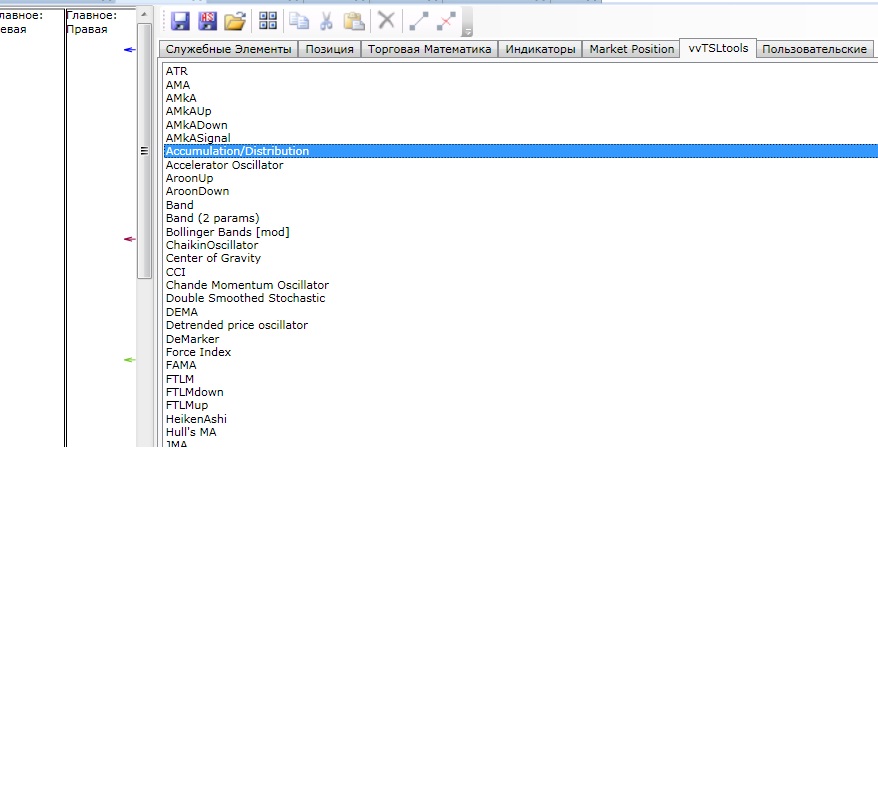The width and height of the screenshot is (878, 812).
Task: Switch to the Торговая Математика tab
Action: (x=429, y=49)
